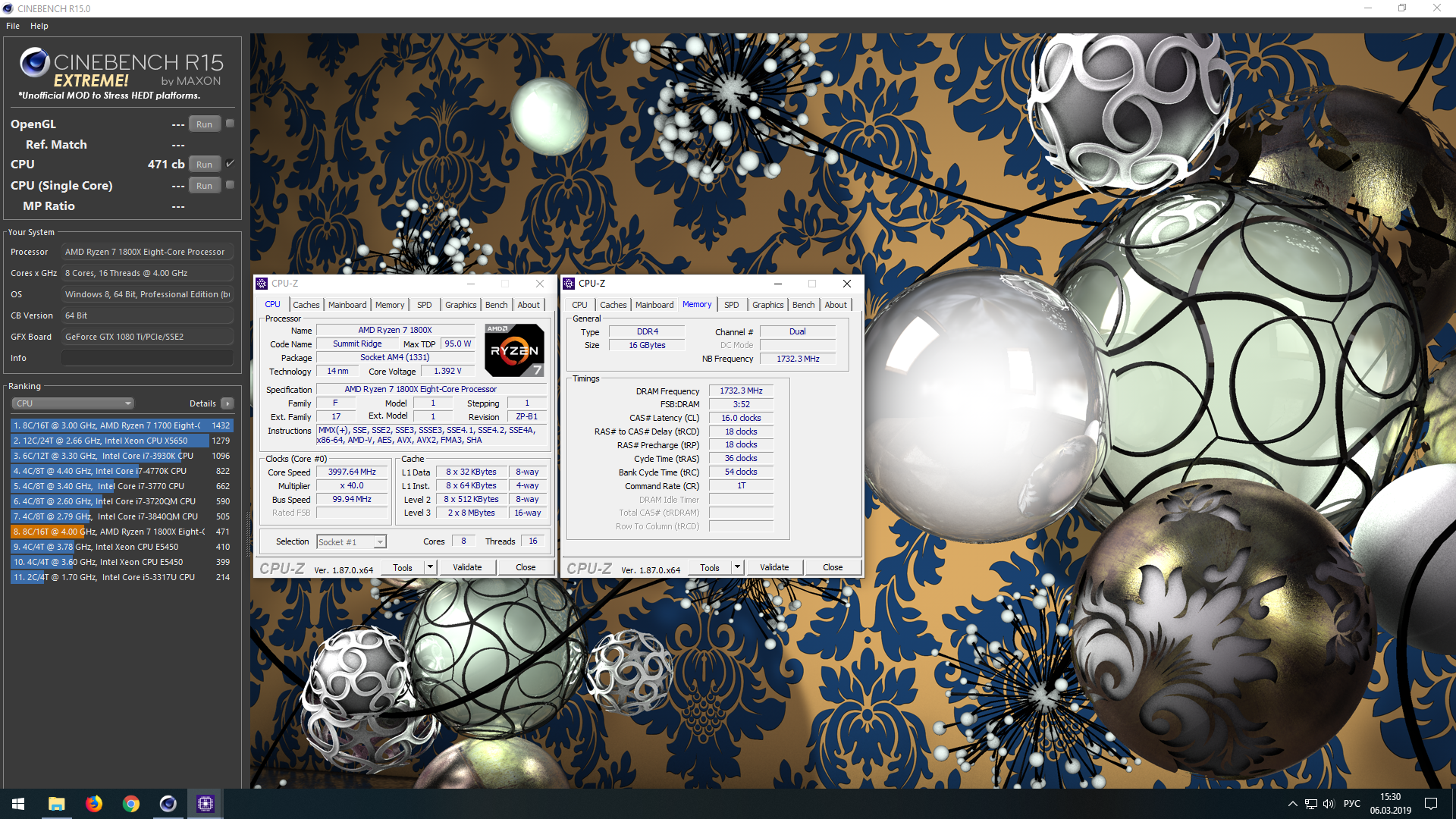The image size is (1456, 819).
Task: Click the right CPU-Z window title icon
Action: pyautogui.click(x=569, y=284)
